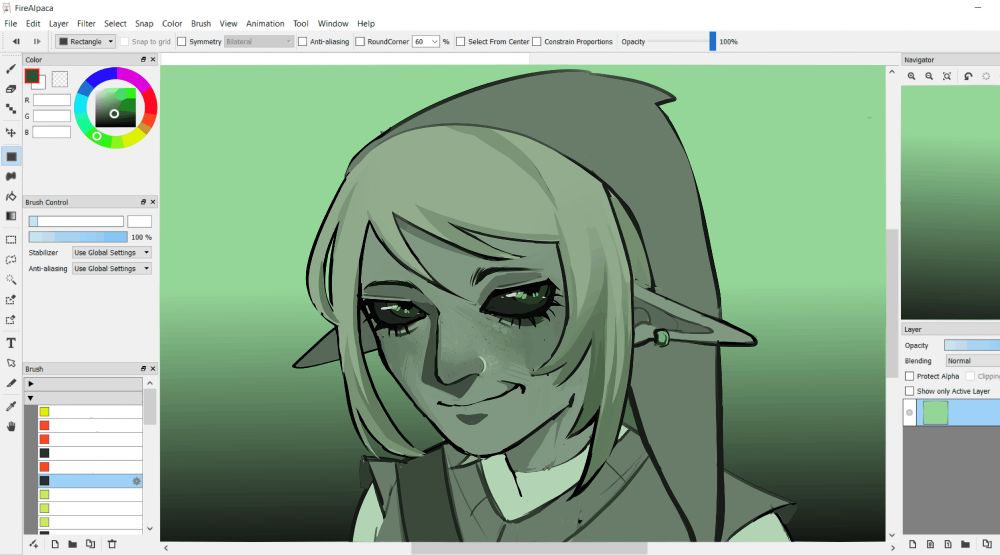Open the Snap menu
1000x555 pixels.
pos(144,24)
